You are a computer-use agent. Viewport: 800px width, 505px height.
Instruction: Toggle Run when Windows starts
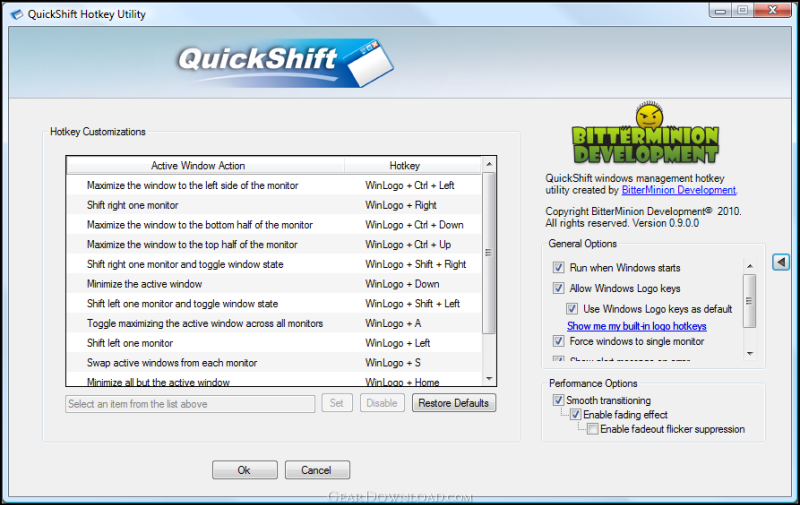point(558,267)
